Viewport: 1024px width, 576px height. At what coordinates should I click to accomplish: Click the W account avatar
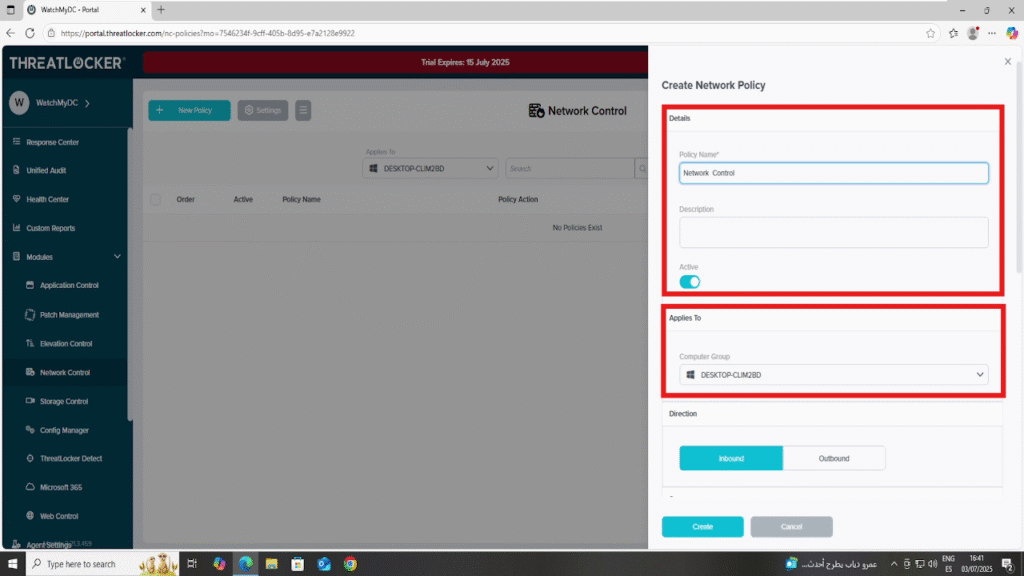pos(19,103)
